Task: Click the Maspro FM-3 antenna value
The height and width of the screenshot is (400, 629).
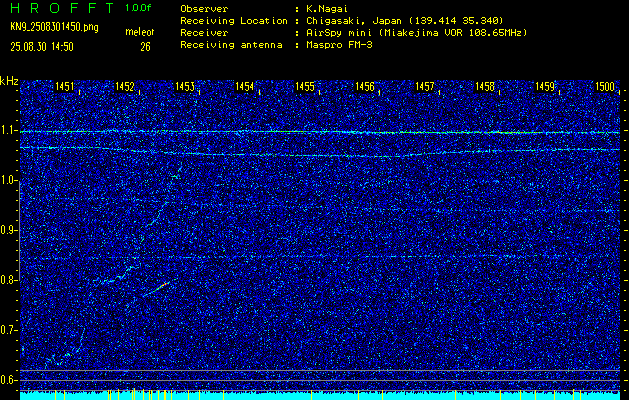Action: coord(339,45)
